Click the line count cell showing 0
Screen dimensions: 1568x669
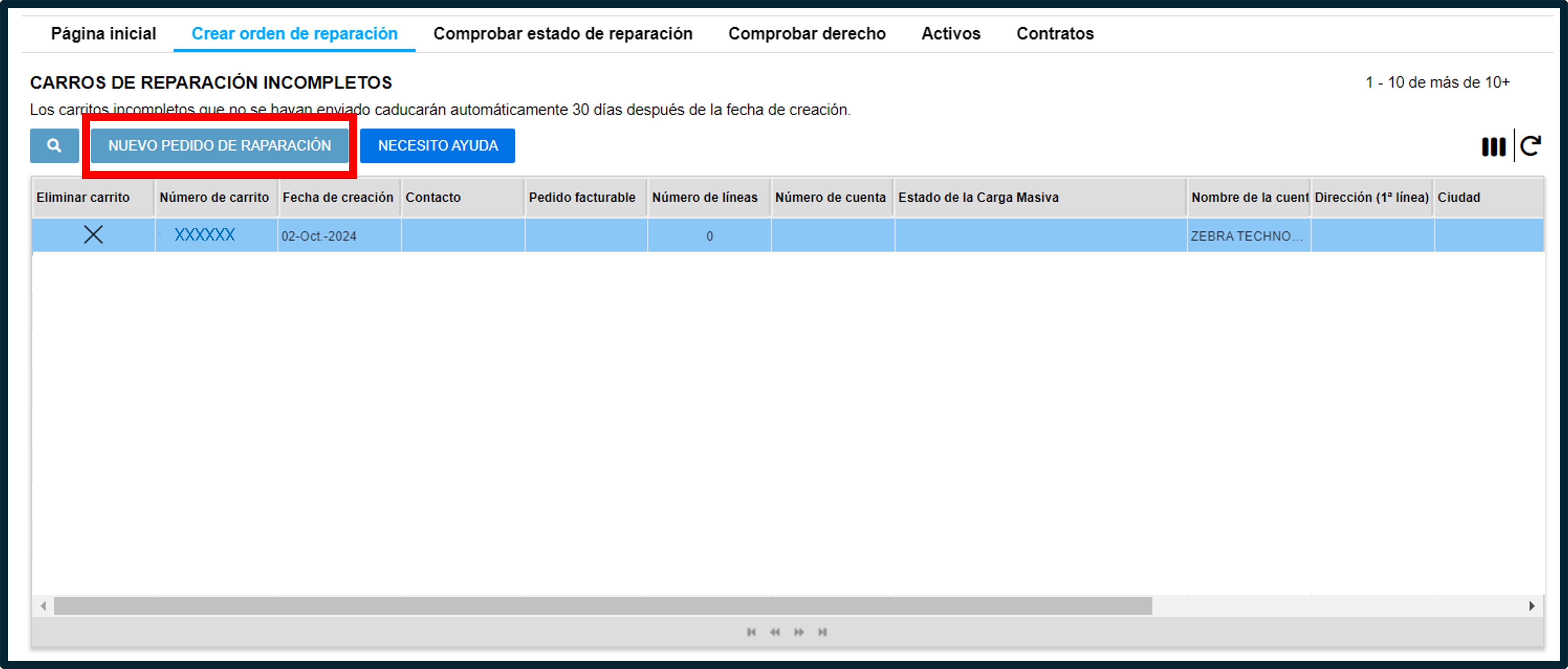[x=709, y=236]
